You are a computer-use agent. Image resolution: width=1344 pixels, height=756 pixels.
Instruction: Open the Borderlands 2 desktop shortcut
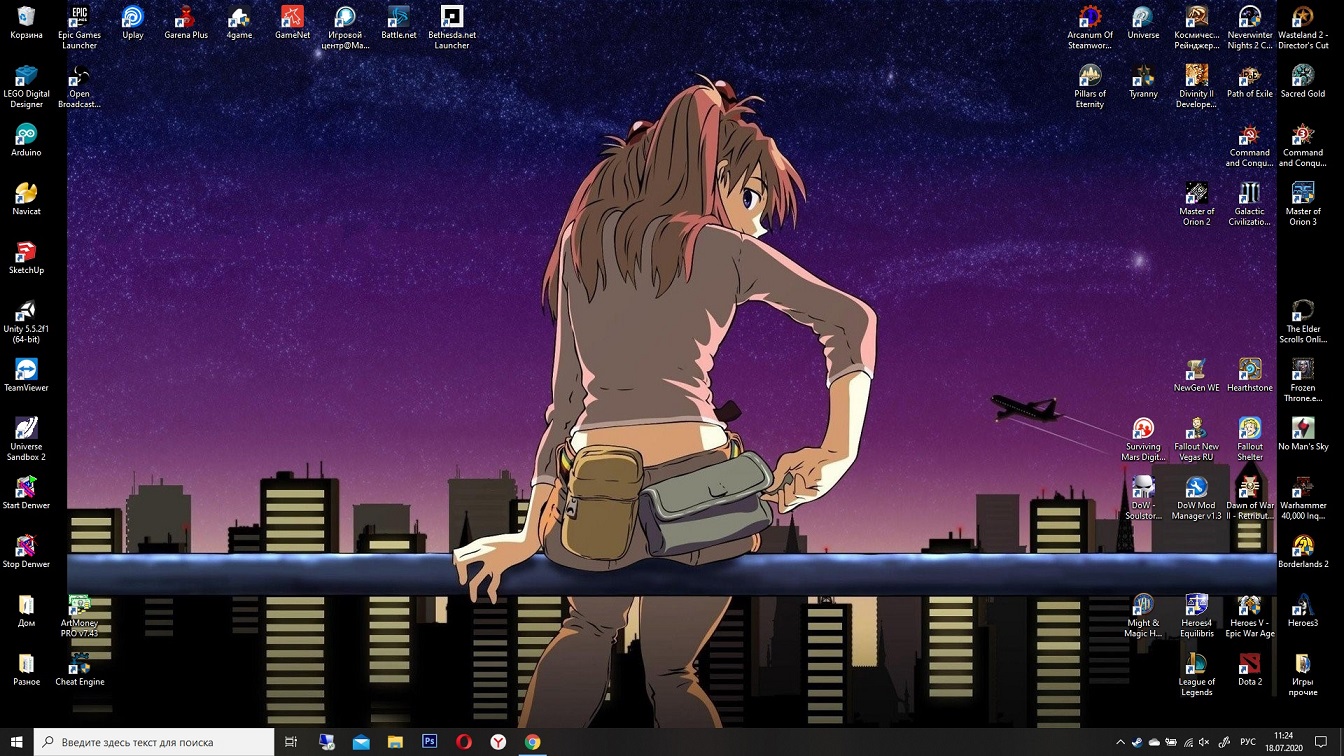[x=1303, y=553]
